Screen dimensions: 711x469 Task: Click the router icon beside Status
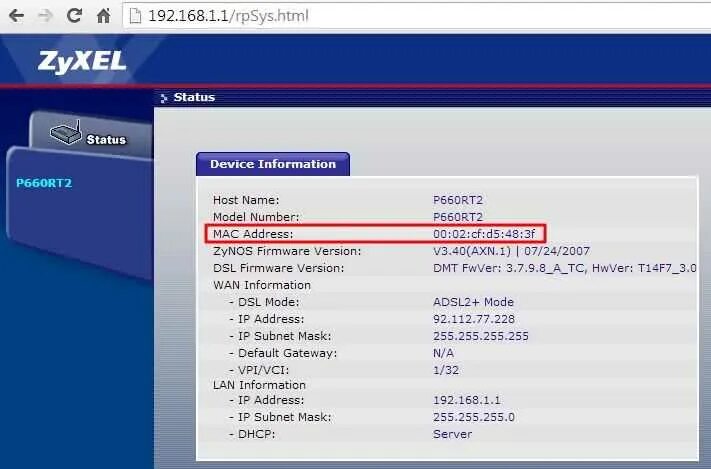pos(66,133)
